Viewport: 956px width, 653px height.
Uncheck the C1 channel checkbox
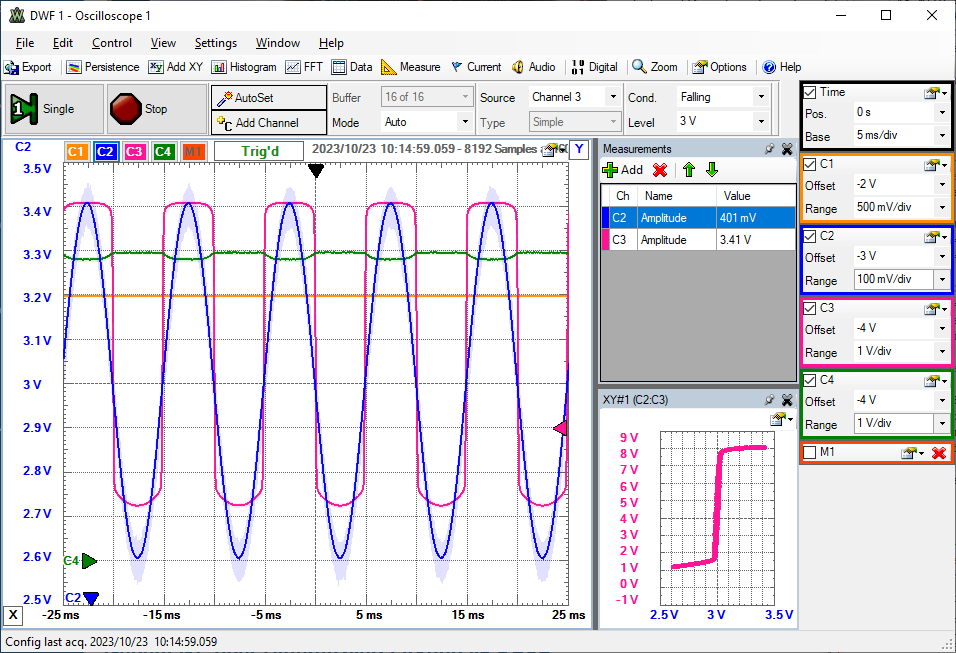(810, 164)
